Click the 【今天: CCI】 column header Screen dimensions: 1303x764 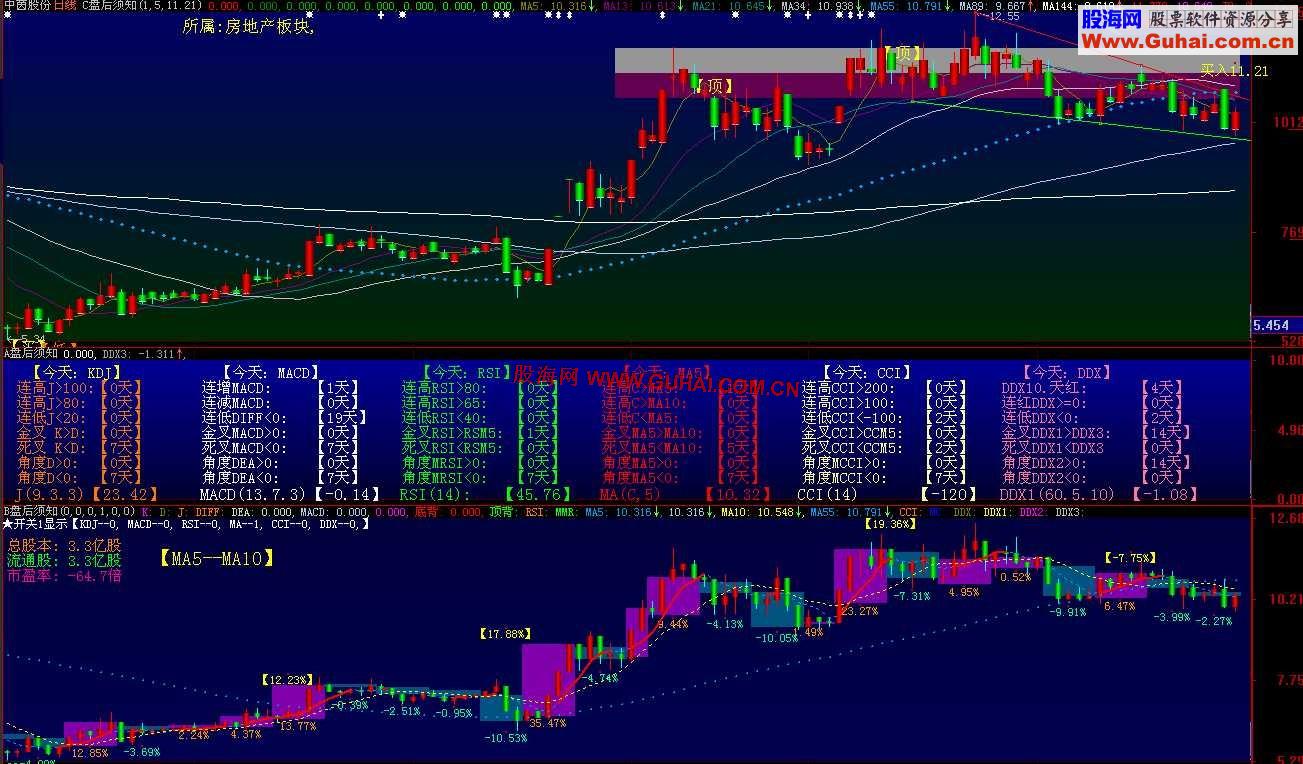[866, 372]
